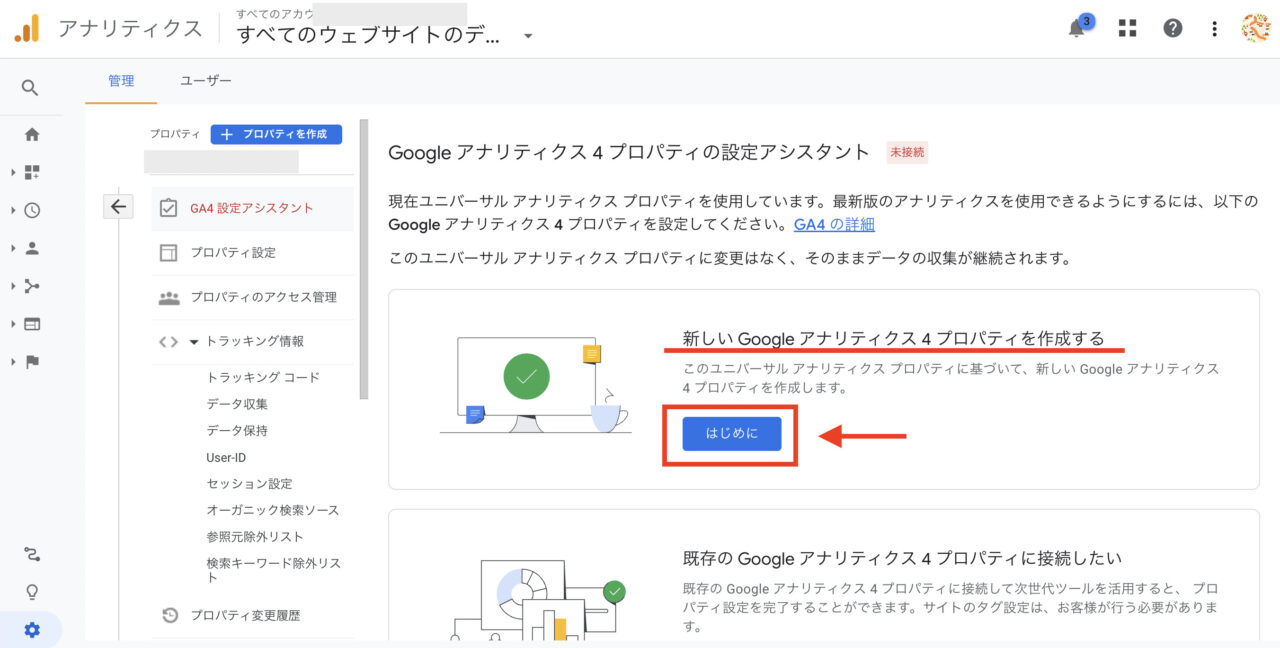Go to Home via the house icon
The height and width of the screenshot is (648, 1280).
pyautogui.click(x=32, y=134)
